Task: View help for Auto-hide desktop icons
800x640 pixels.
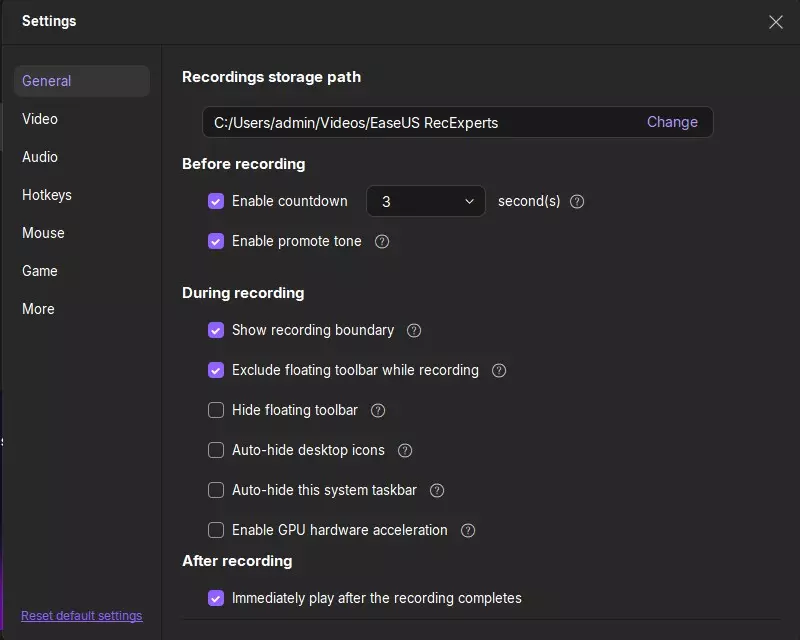Action: pyautogui.click(x=405, y=451)
